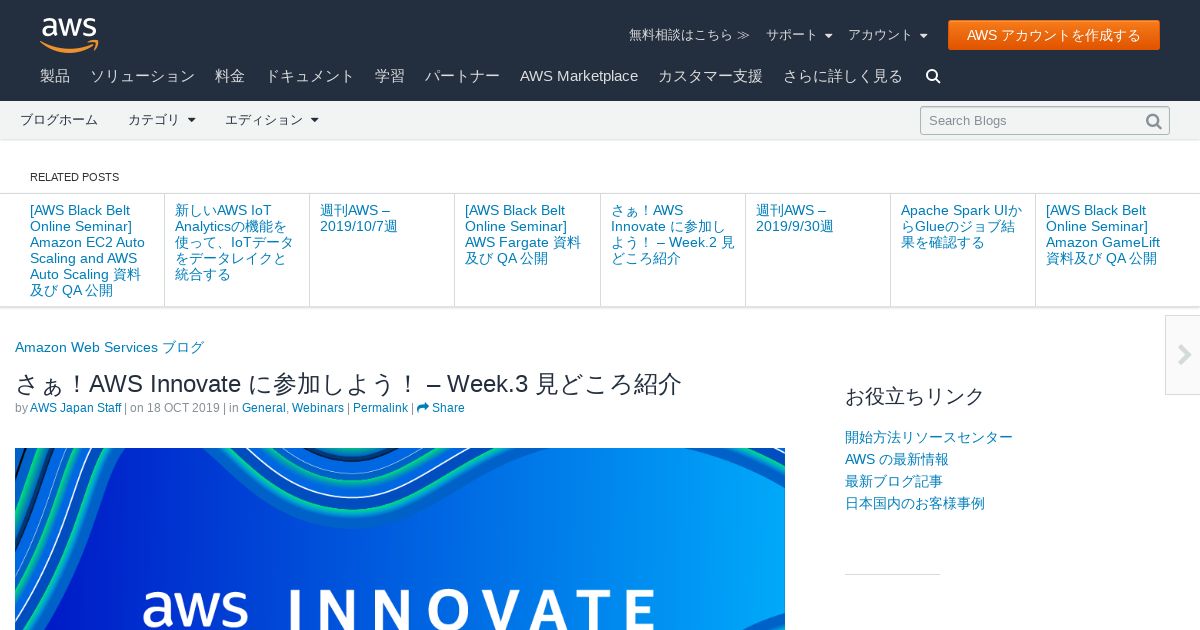Click the AWS Innovate banner image

tap(400, 539)
